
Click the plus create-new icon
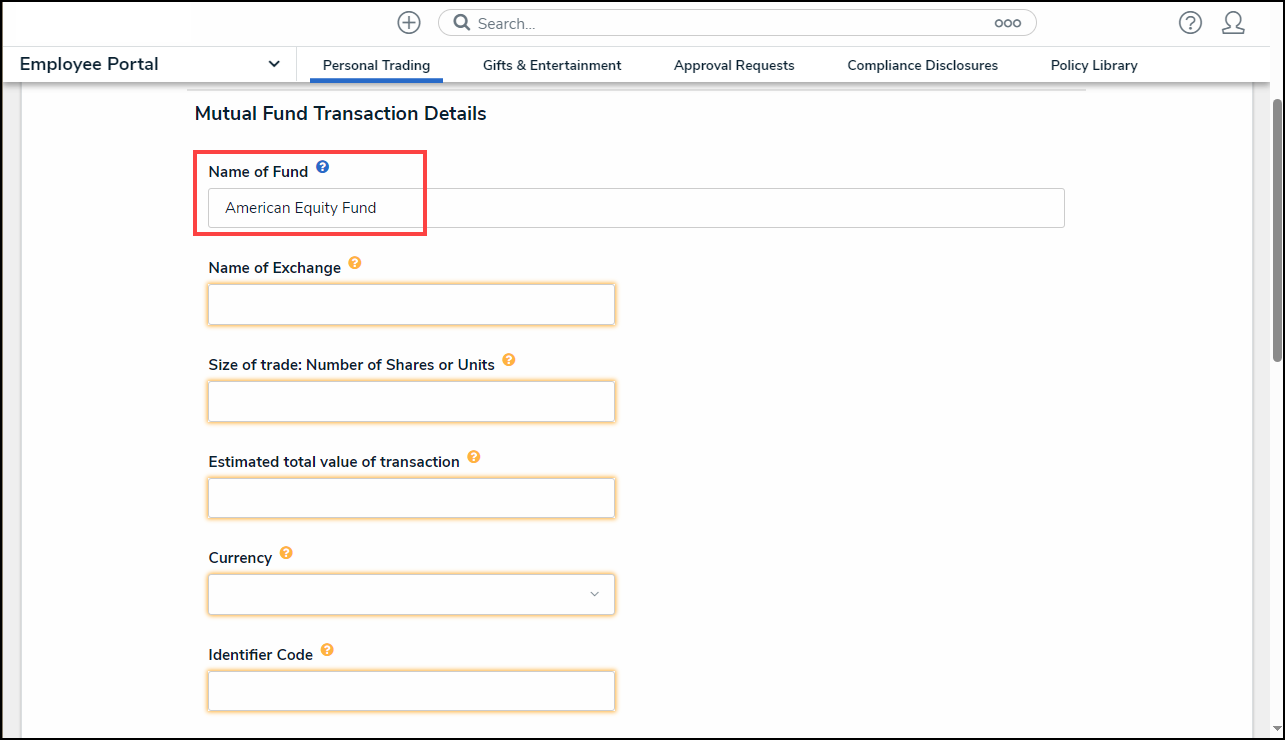tap(409, 23)
